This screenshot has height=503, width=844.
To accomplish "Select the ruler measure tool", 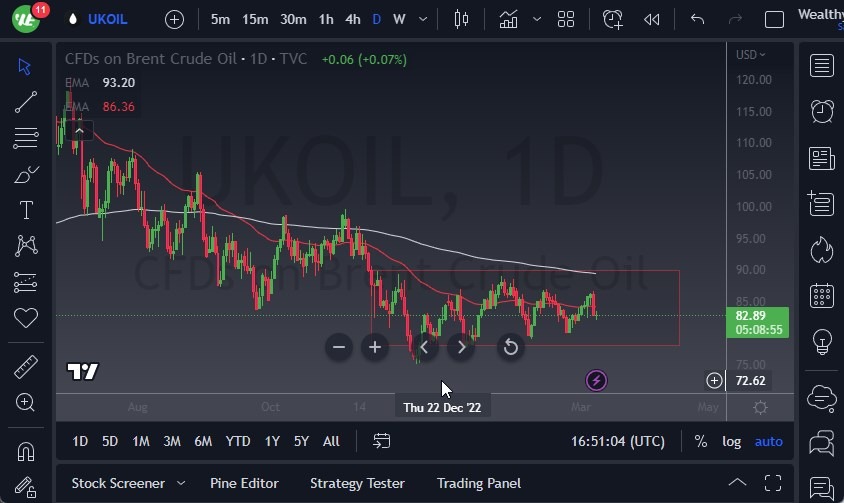I will tap(26, 367).
